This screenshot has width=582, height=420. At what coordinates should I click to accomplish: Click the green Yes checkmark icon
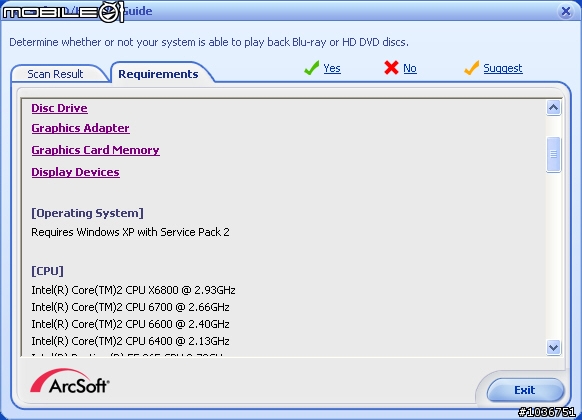coord(311,68)
